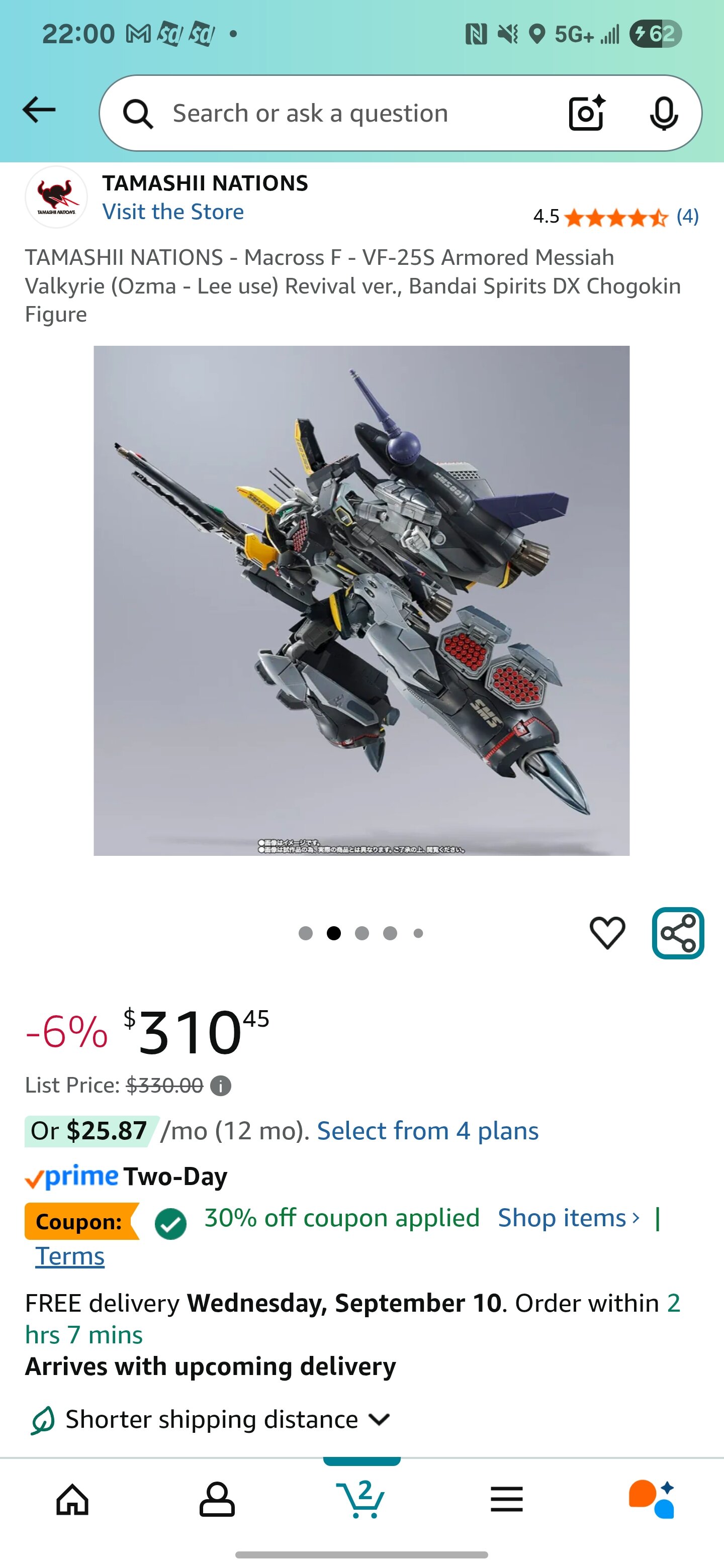Tap the share icon button
This screenshot has width=724, height=1568.
pyautogui.click(x=678, y=933)
